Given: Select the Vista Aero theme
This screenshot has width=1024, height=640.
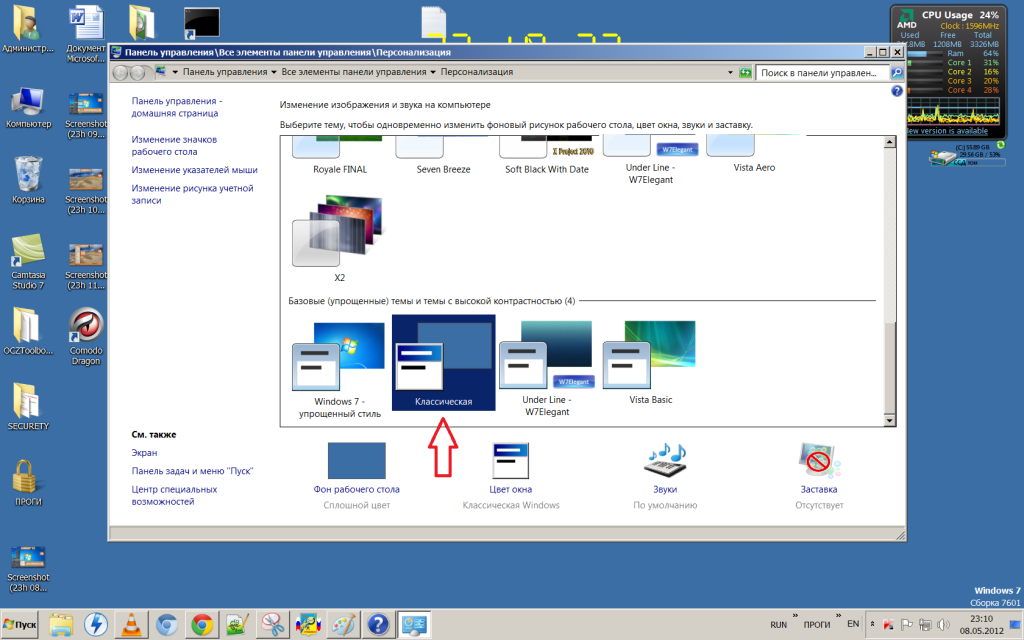Looking at the screenshot, I should (754, 155).
